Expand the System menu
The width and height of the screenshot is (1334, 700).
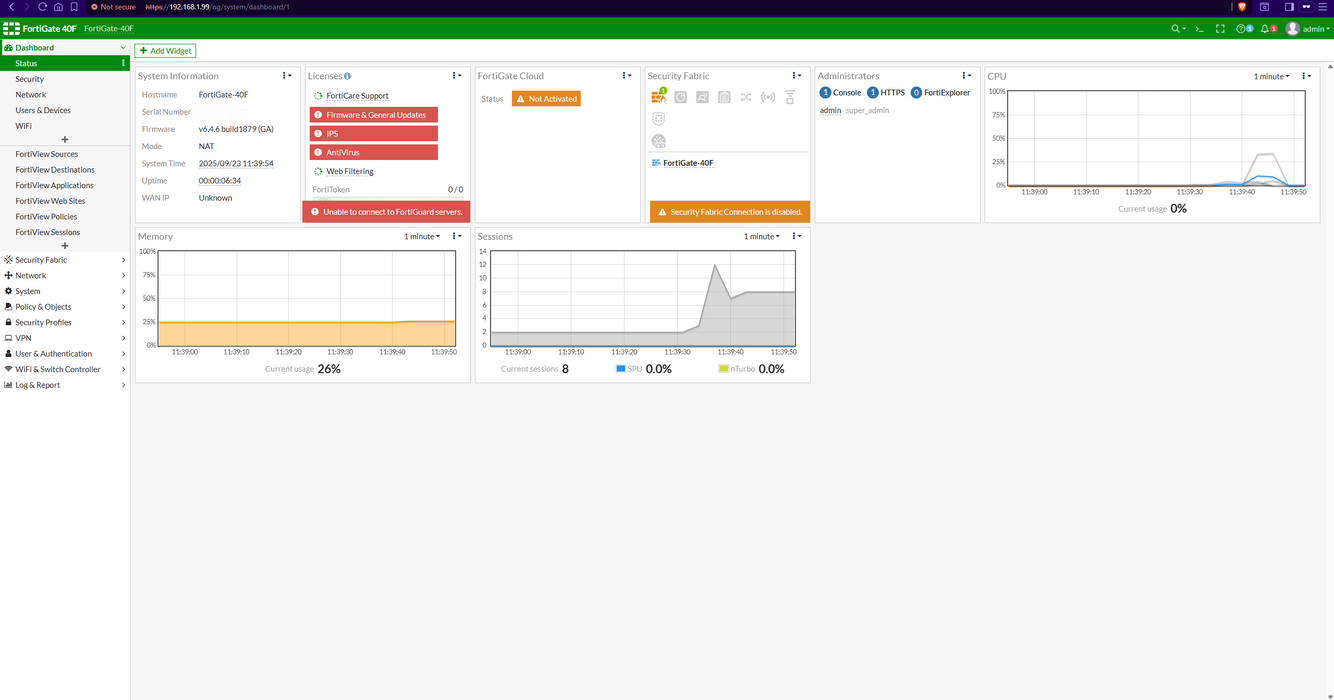coord(65,291)
